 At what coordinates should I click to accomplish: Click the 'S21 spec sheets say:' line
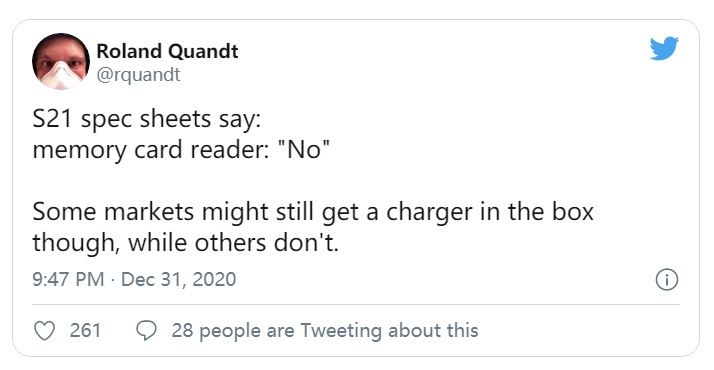pyautogui.click(x=147, y=120)
